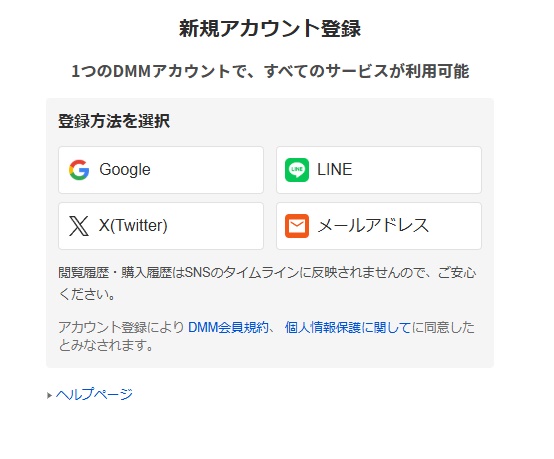Click the ください。 line of notice
Image resolution: width=554 pixels, height=459 pixels.
(87, 294)
